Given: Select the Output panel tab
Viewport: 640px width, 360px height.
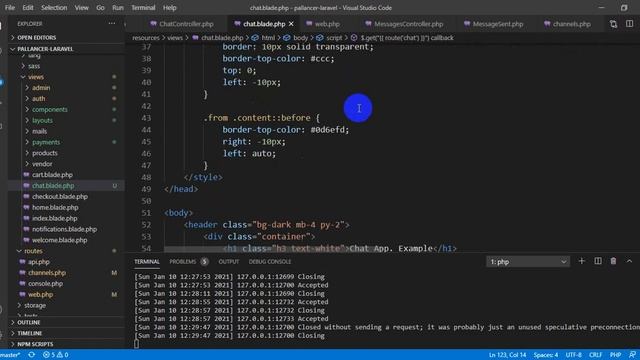Looking at the screenshot, I should [x=229, y=262].
